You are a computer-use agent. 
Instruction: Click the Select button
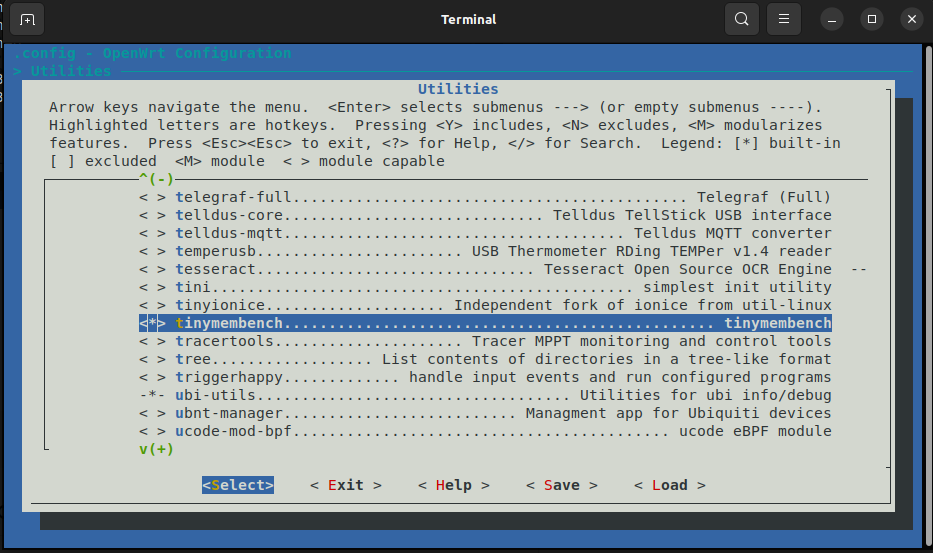238,485
